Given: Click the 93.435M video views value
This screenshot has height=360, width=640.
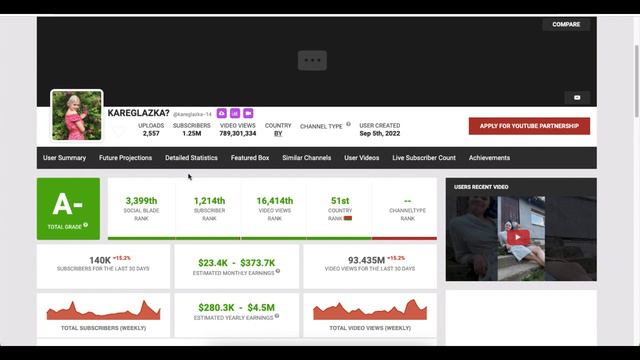Looking at the screenshot, I should click(366, 260).
